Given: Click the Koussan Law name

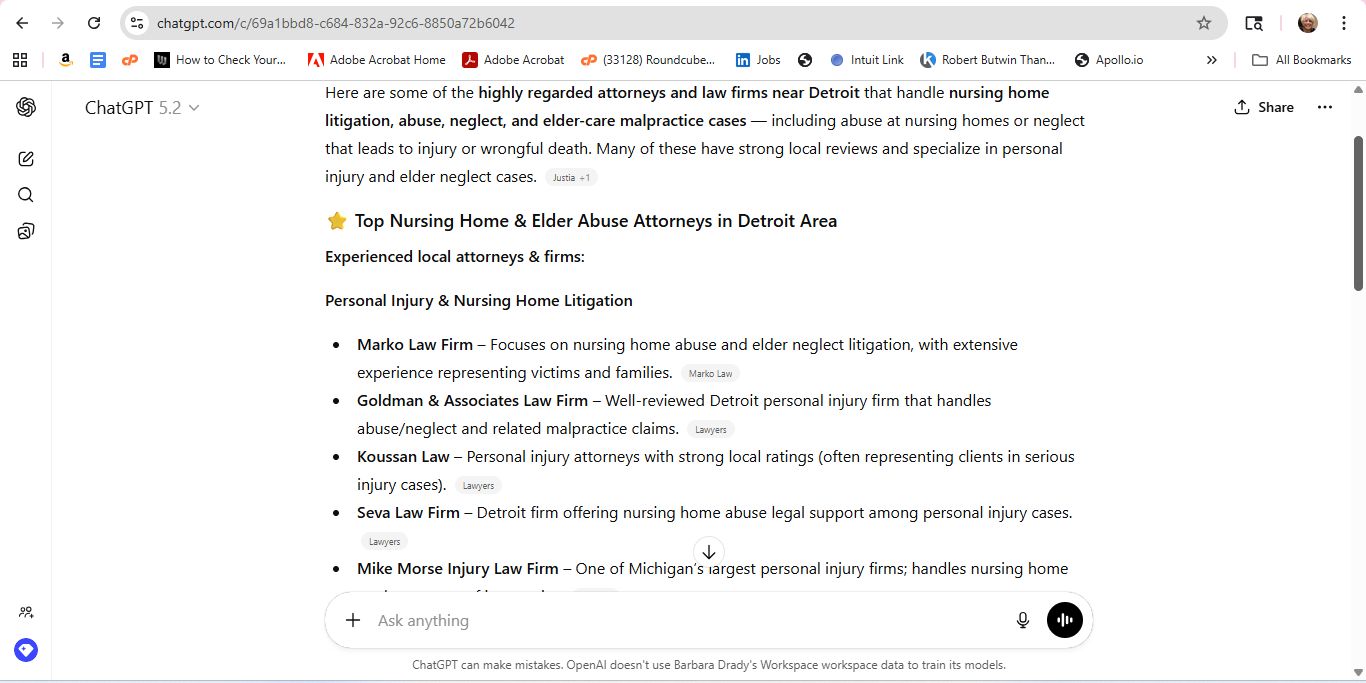Looking at the screenshot, I should (x=403, y=456).
